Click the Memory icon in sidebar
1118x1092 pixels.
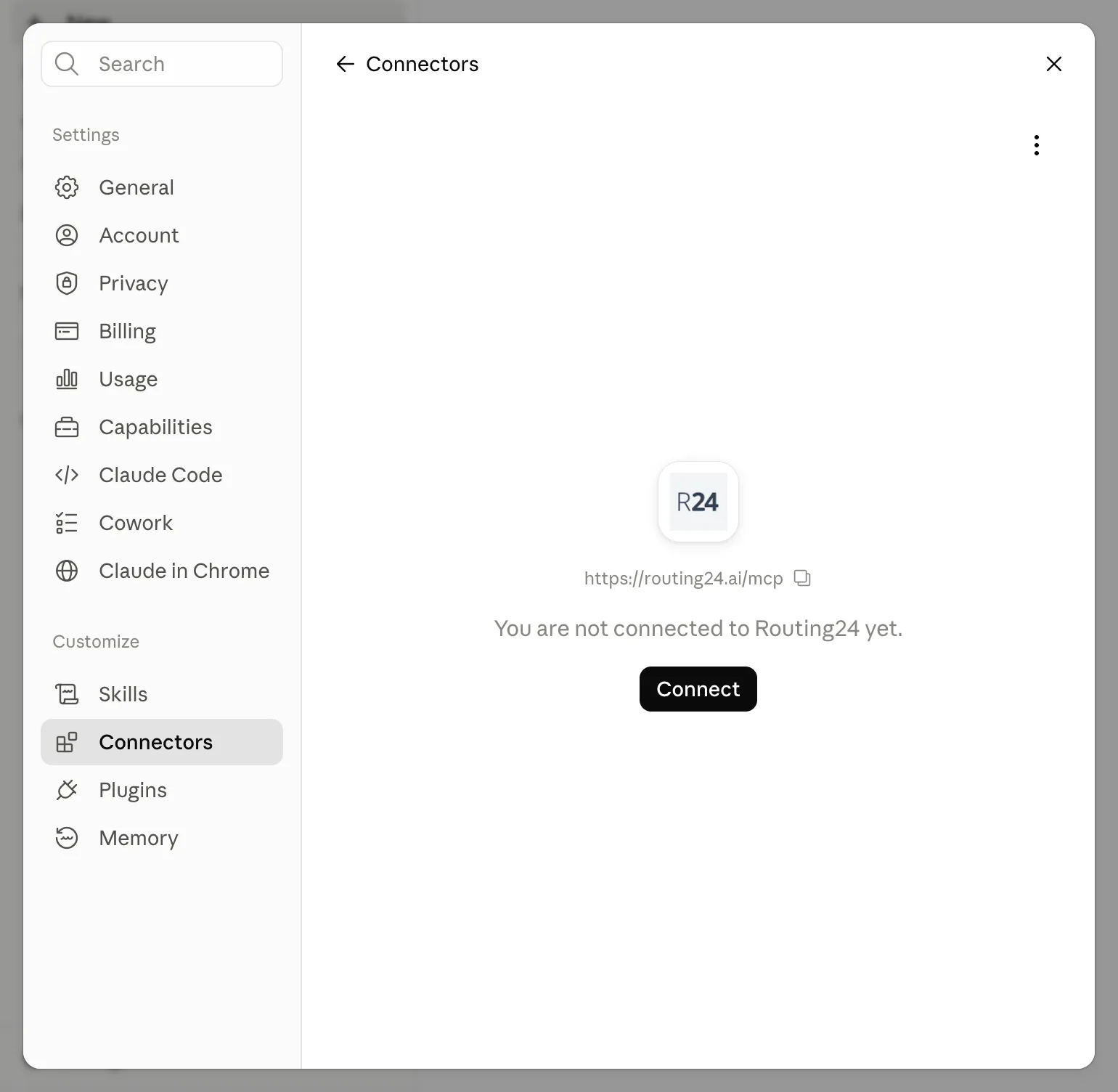[x=67, y=838]
